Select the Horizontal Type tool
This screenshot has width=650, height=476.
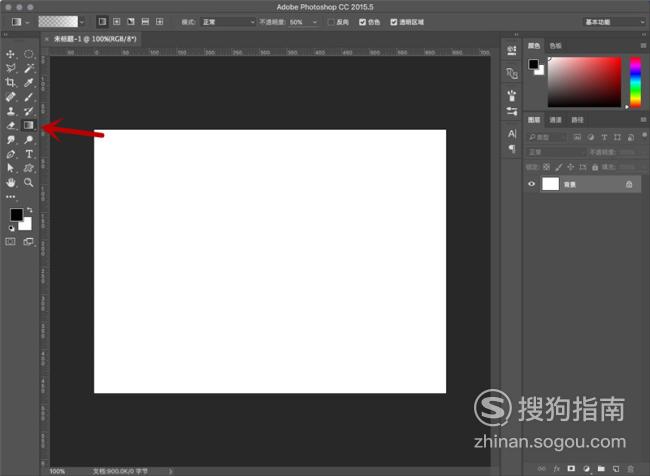pos(29,154)
